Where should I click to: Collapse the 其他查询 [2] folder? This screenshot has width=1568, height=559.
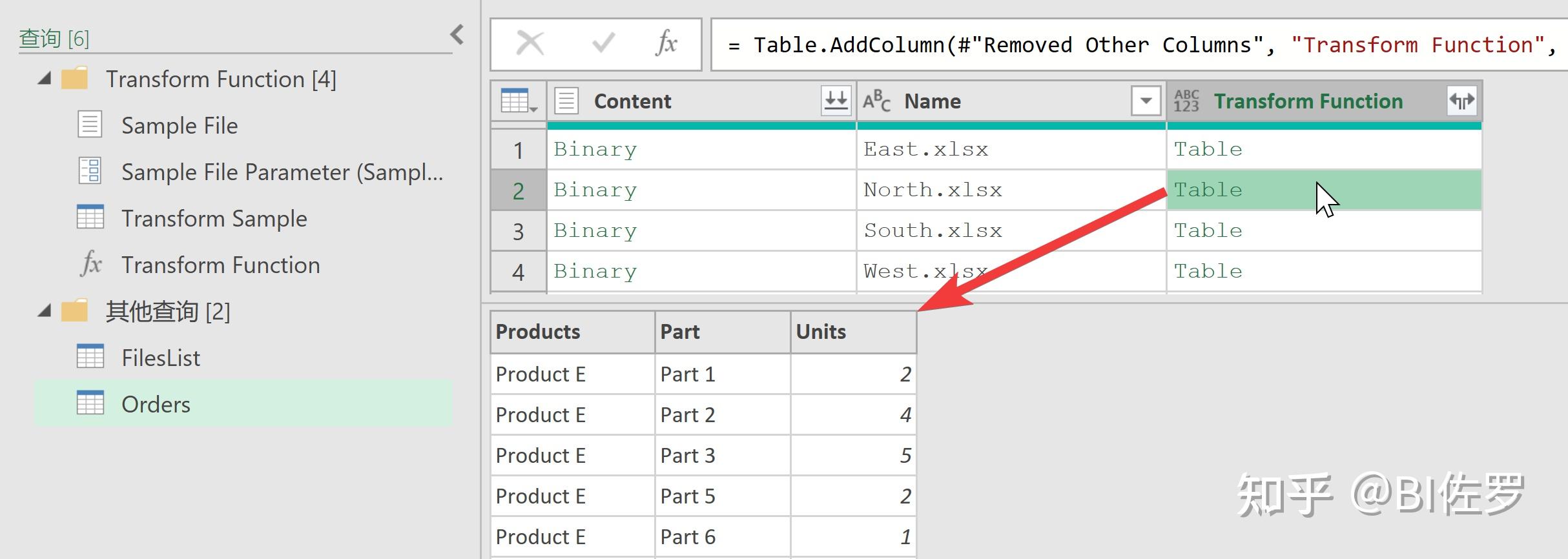tap(45, 312)
